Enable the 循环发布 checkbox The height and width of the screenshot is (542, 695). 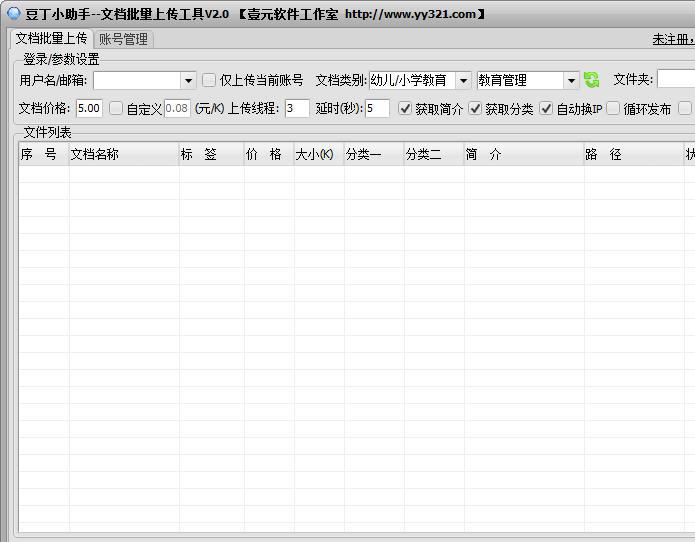click(x=613, y=109)
